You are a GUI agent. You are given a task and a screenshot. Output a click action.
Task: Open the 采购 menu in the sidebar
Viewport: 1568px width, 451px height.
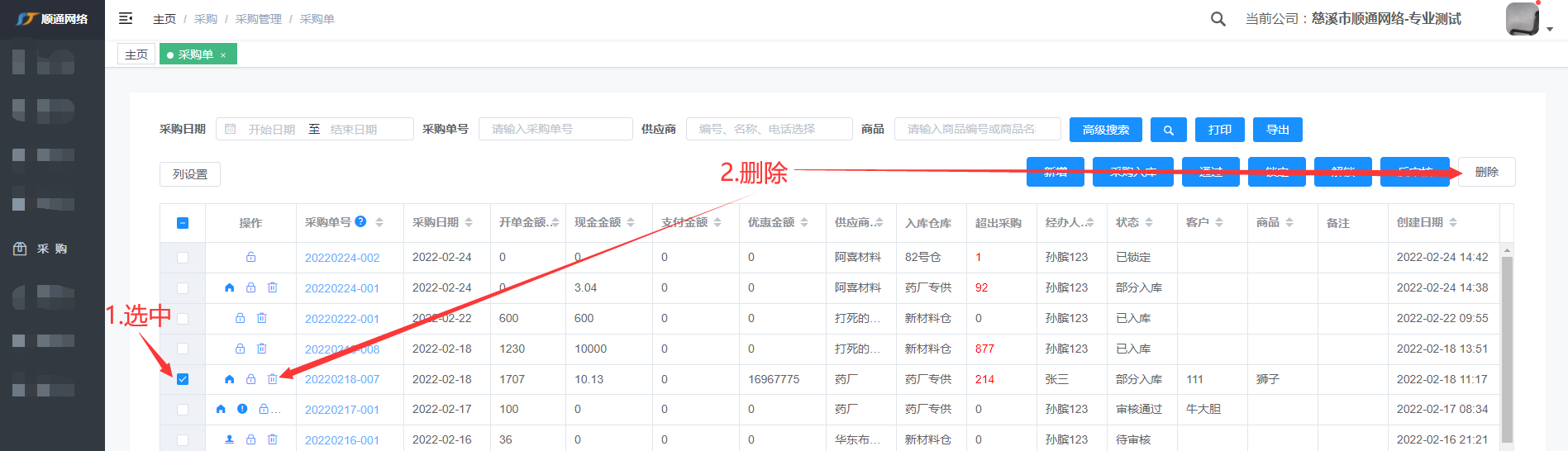[51, 249]
